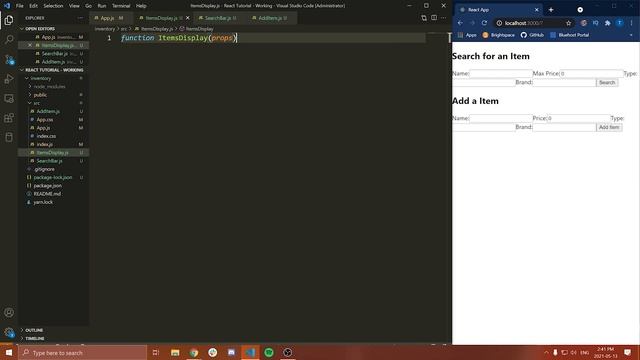Switch to the AddItem.js editor tab
Viewport: 640px width, 360px height.
pyautogui.click(x=272, y=18)
